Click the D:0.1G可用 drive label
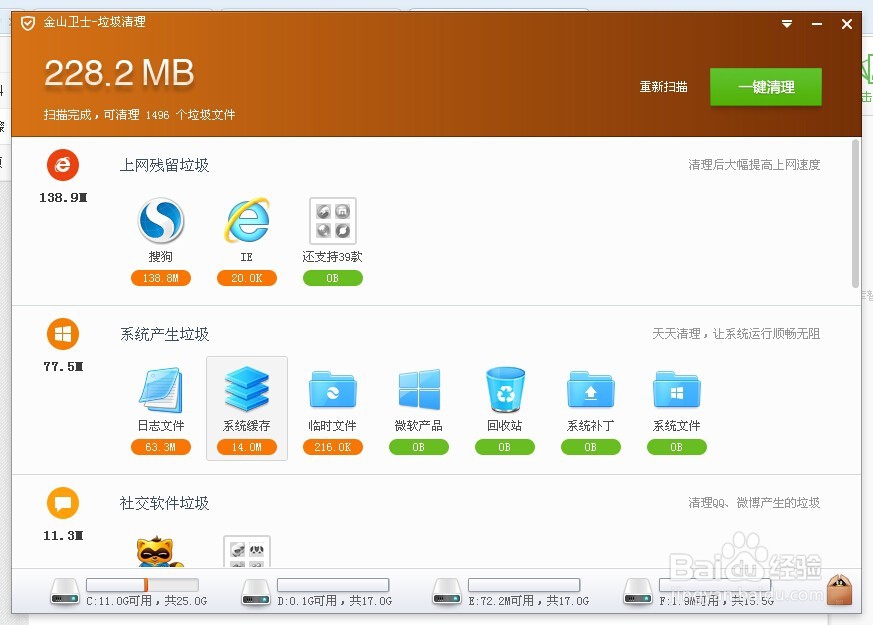Viewport: 873px width, 625px height. point(335,601)
